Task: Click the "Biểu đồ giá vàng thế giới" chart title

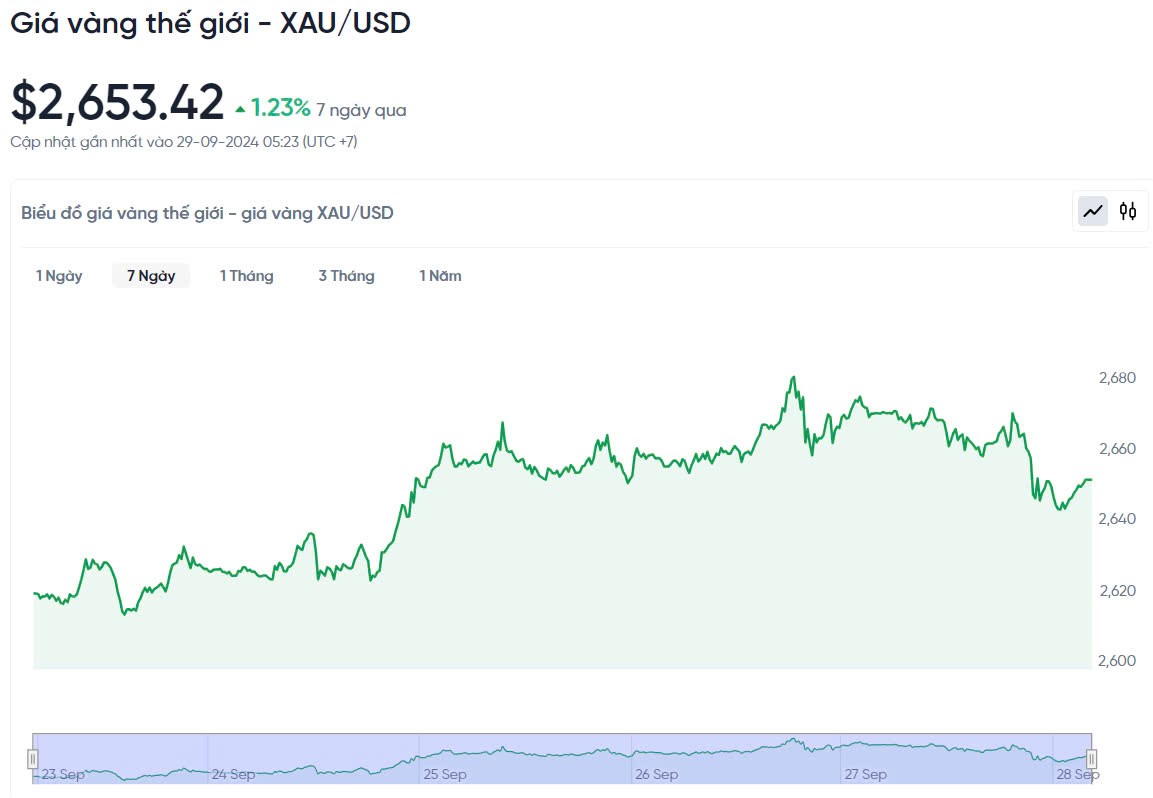Action: 207,212
